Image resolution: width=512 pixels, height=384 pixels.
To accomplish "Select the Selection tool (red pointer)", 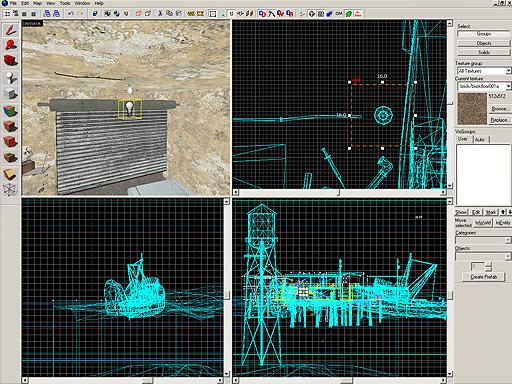I will pos(10,30).
